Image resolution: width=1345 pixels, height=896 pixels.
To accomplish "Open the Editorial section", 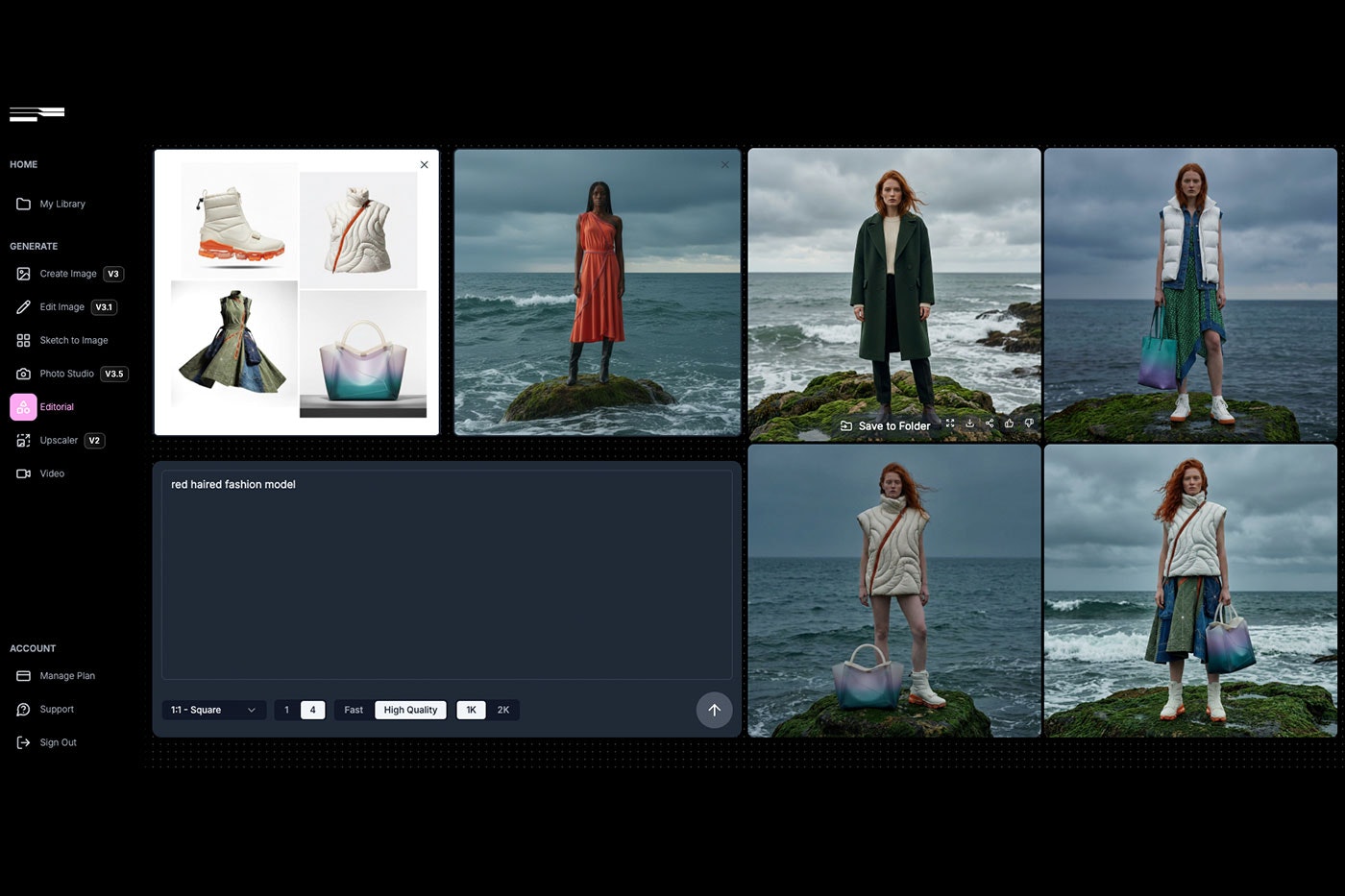I will tap(56, 406).
